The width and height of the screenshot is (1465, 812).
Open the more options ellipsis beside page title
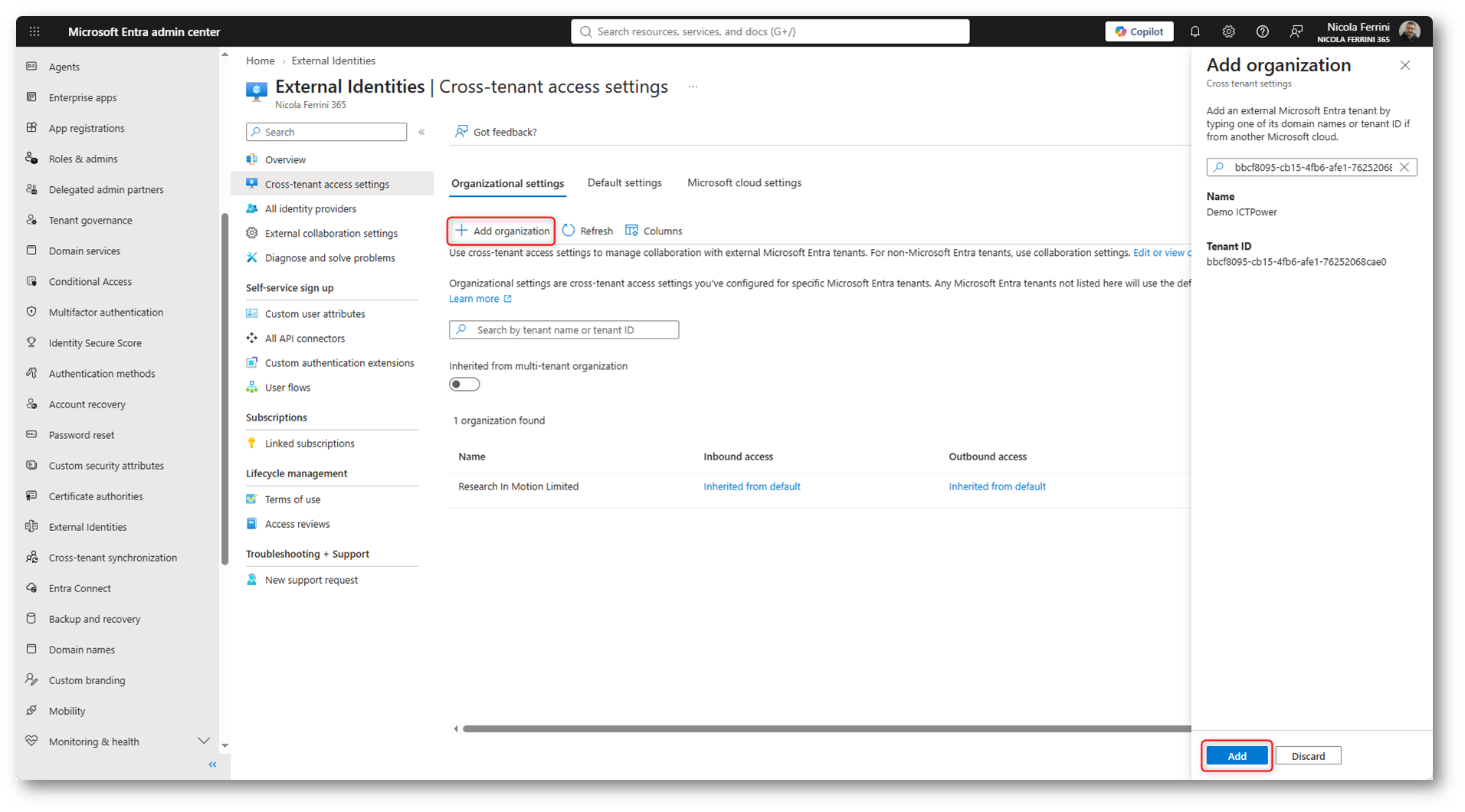[x=693, y=87]
